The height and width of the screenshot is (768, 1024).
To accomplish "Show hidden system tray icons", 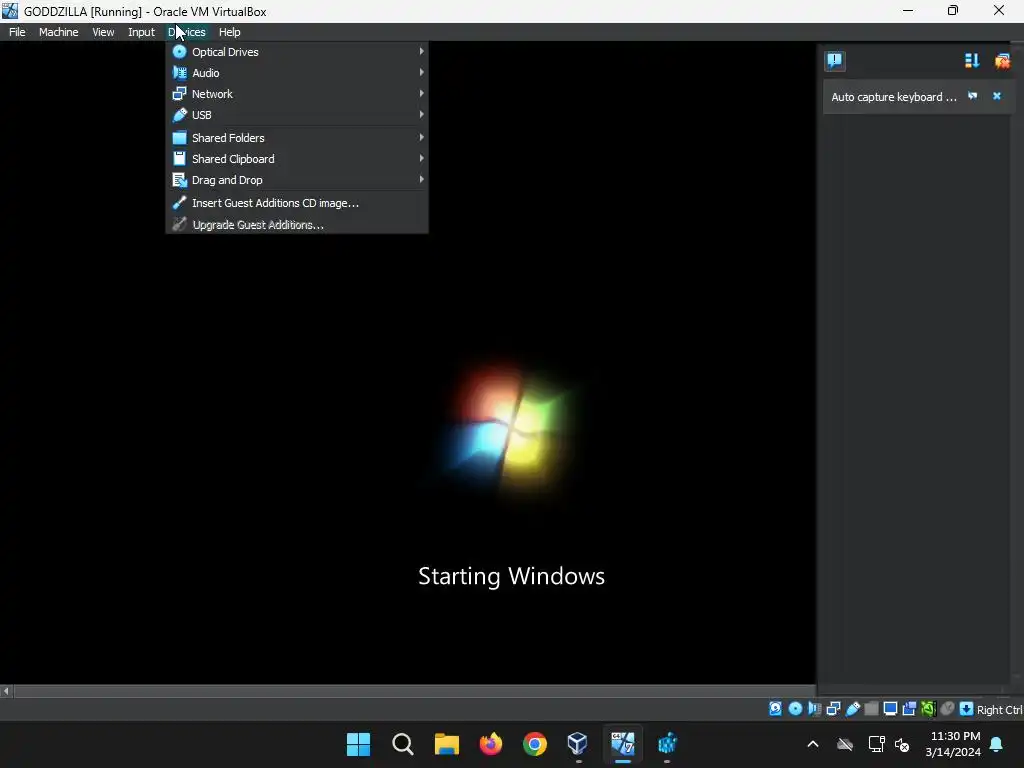I will [x=812, y=744].
